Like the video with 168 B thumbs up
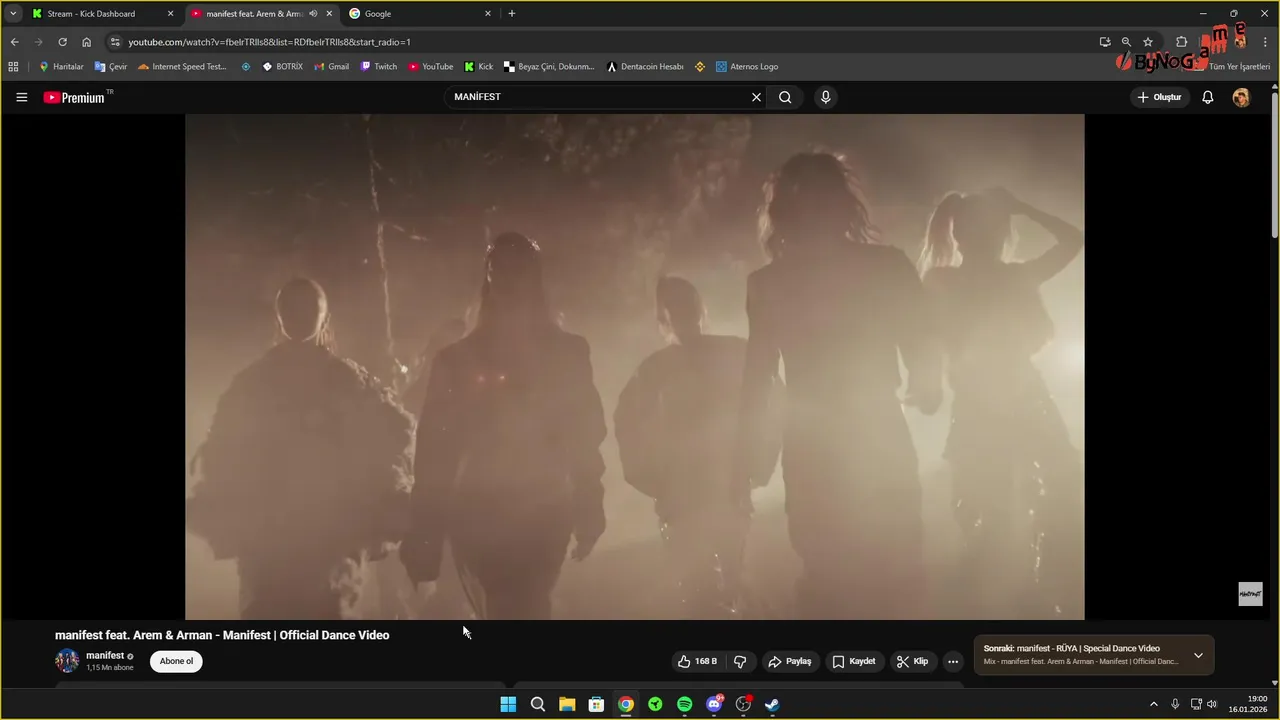The image size is (1280, 720). pos(697,661)
